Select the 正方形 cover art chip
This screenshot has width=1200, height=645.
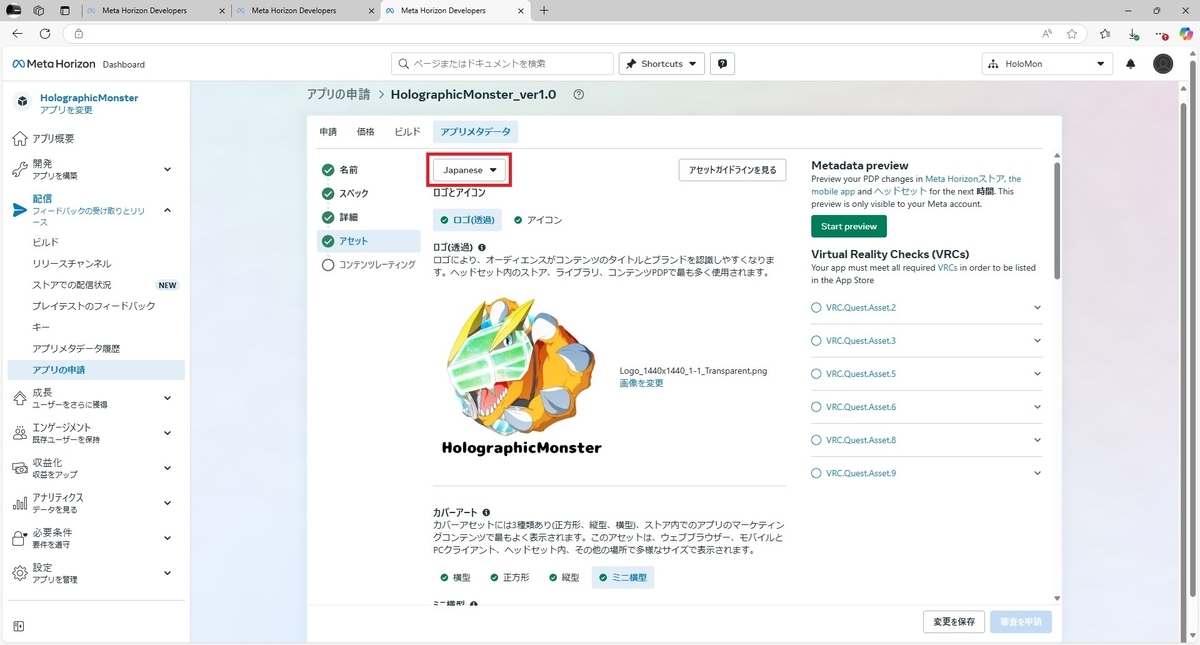(x=509, y=578)
